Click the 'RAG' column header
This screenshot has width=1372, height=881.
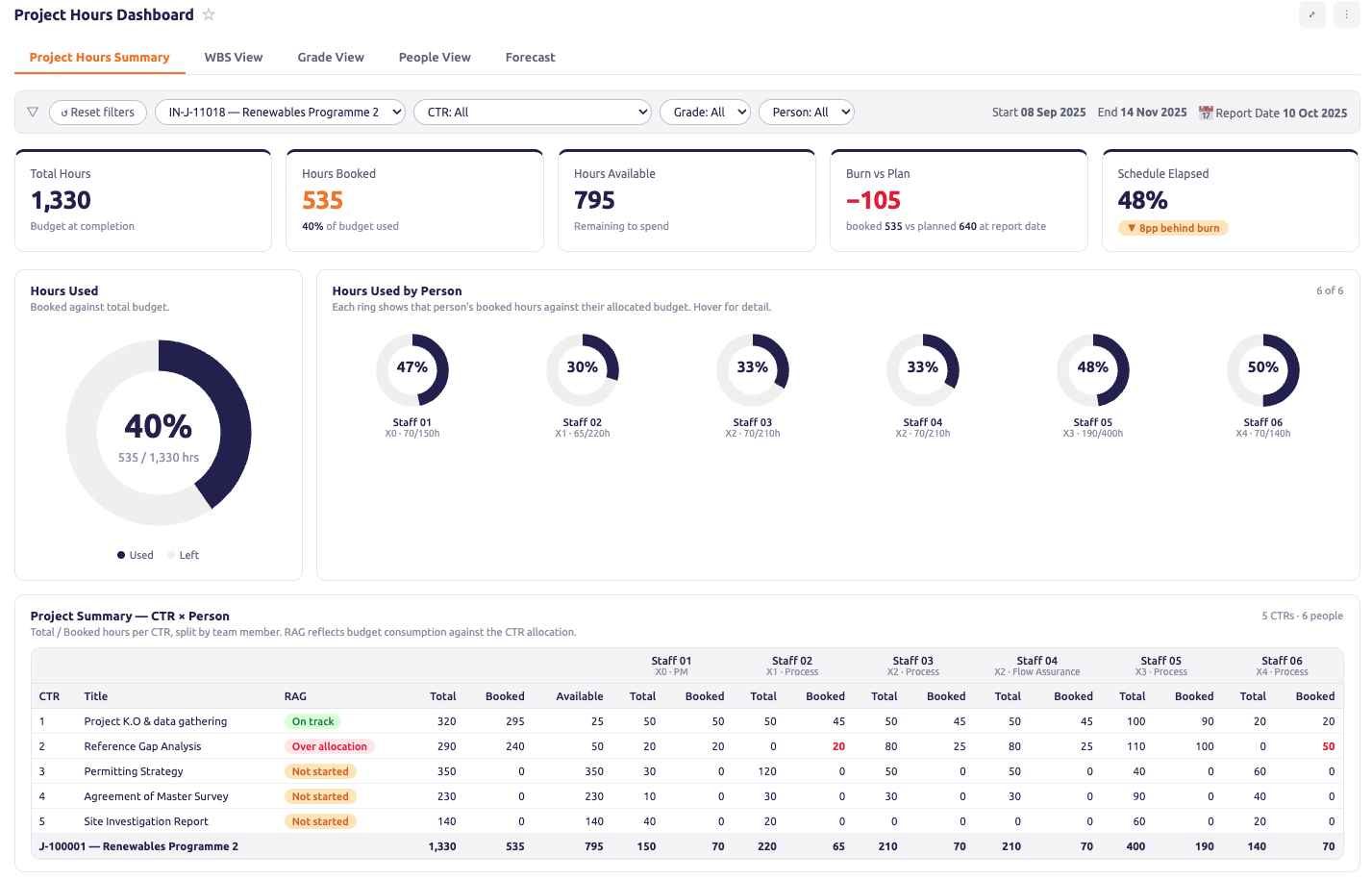point(295,696)
